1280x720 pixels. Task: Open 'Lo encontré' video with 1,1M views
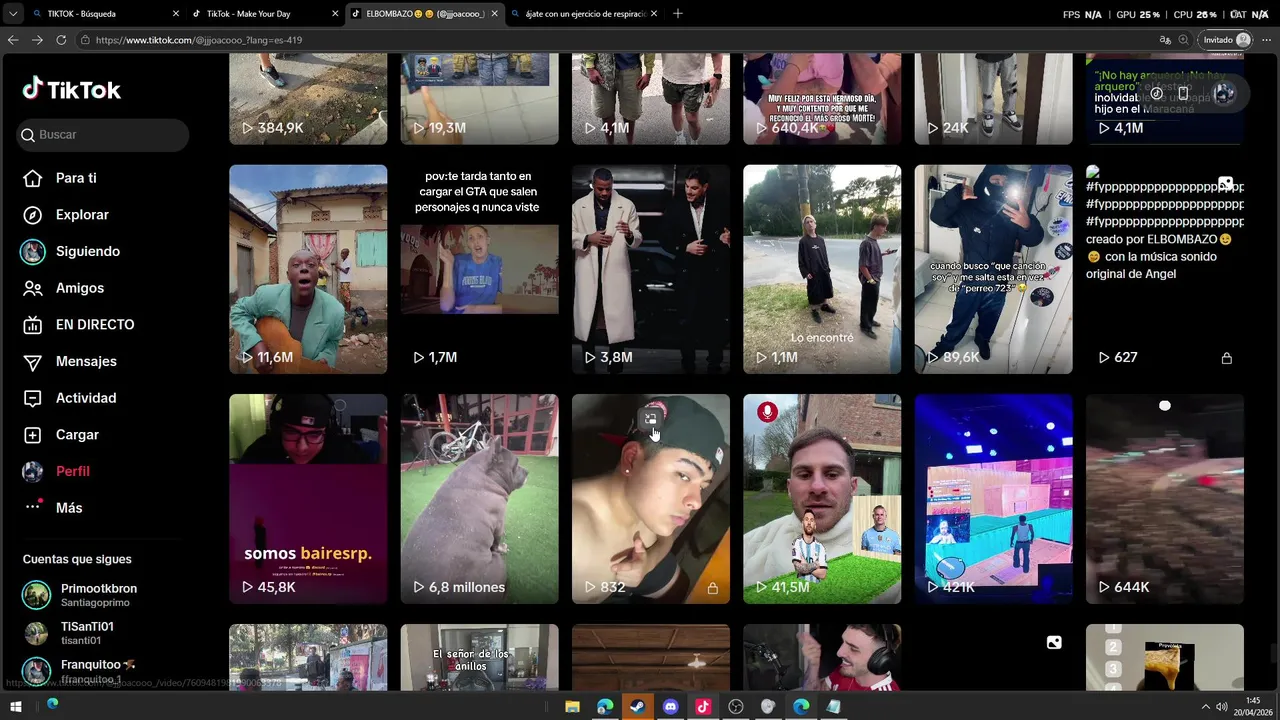822,269
